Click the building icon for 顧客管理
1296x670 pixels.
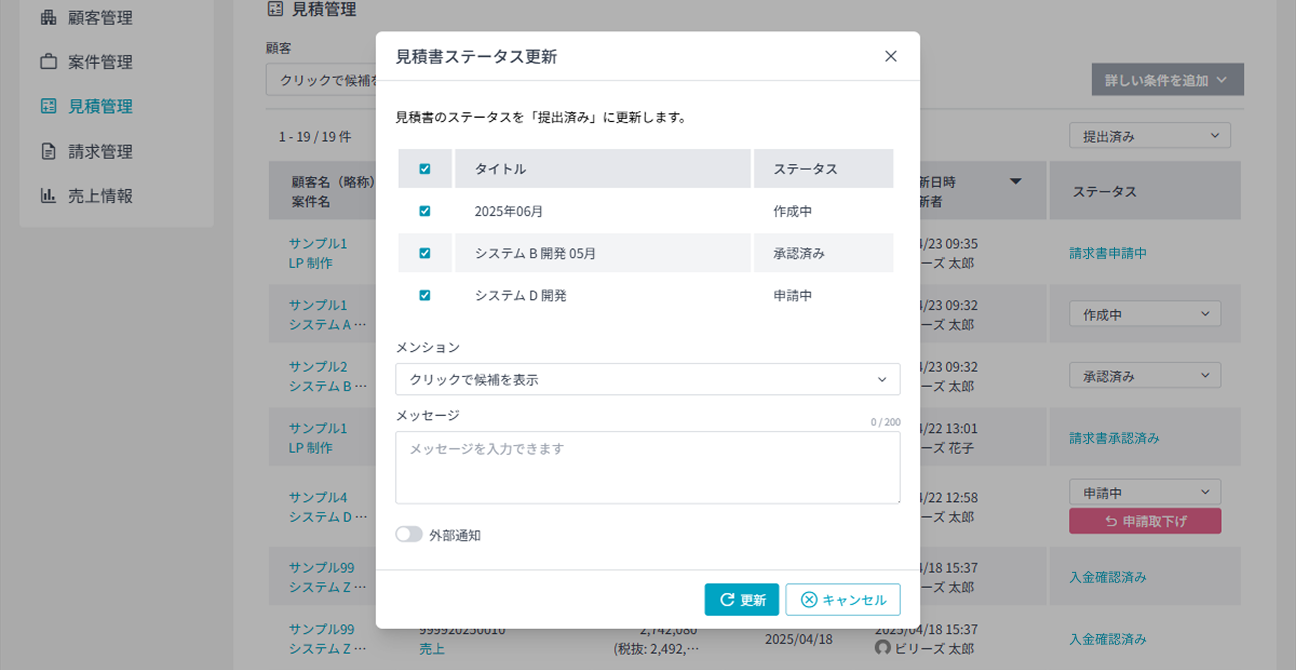(48, 17)
